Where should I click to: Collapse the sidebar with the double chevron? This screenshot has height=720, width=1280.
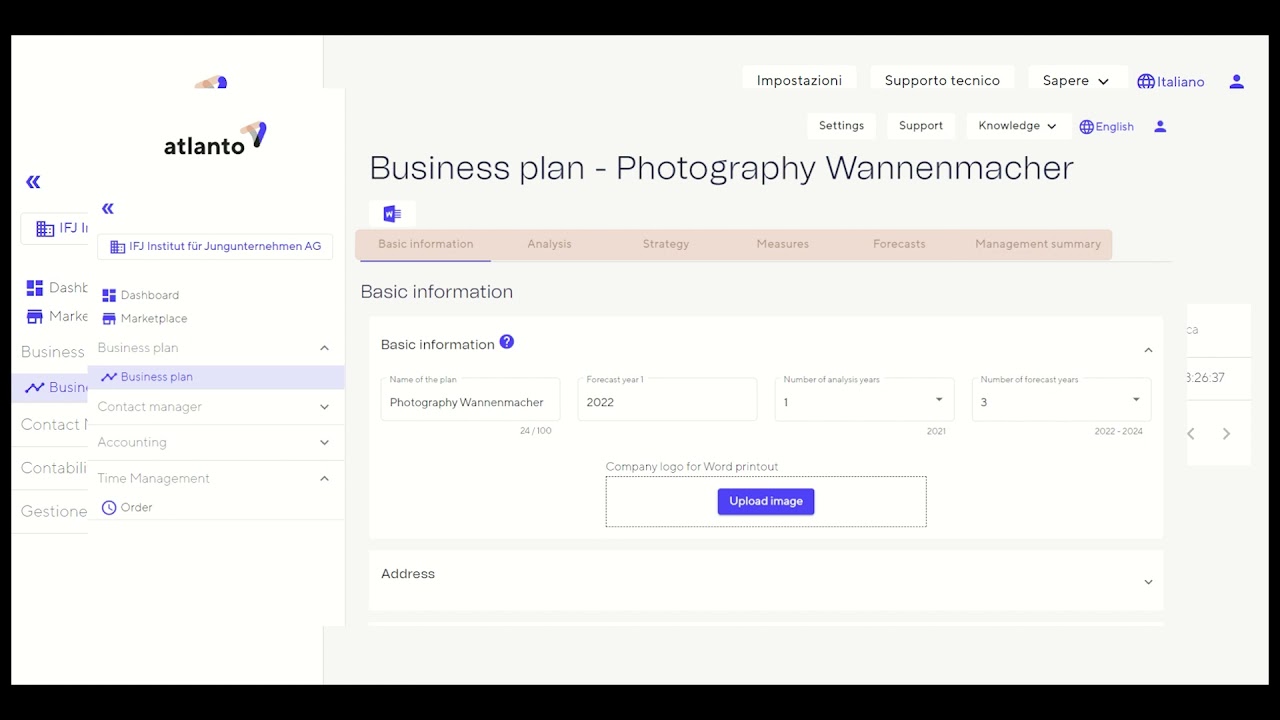point(107,209)
